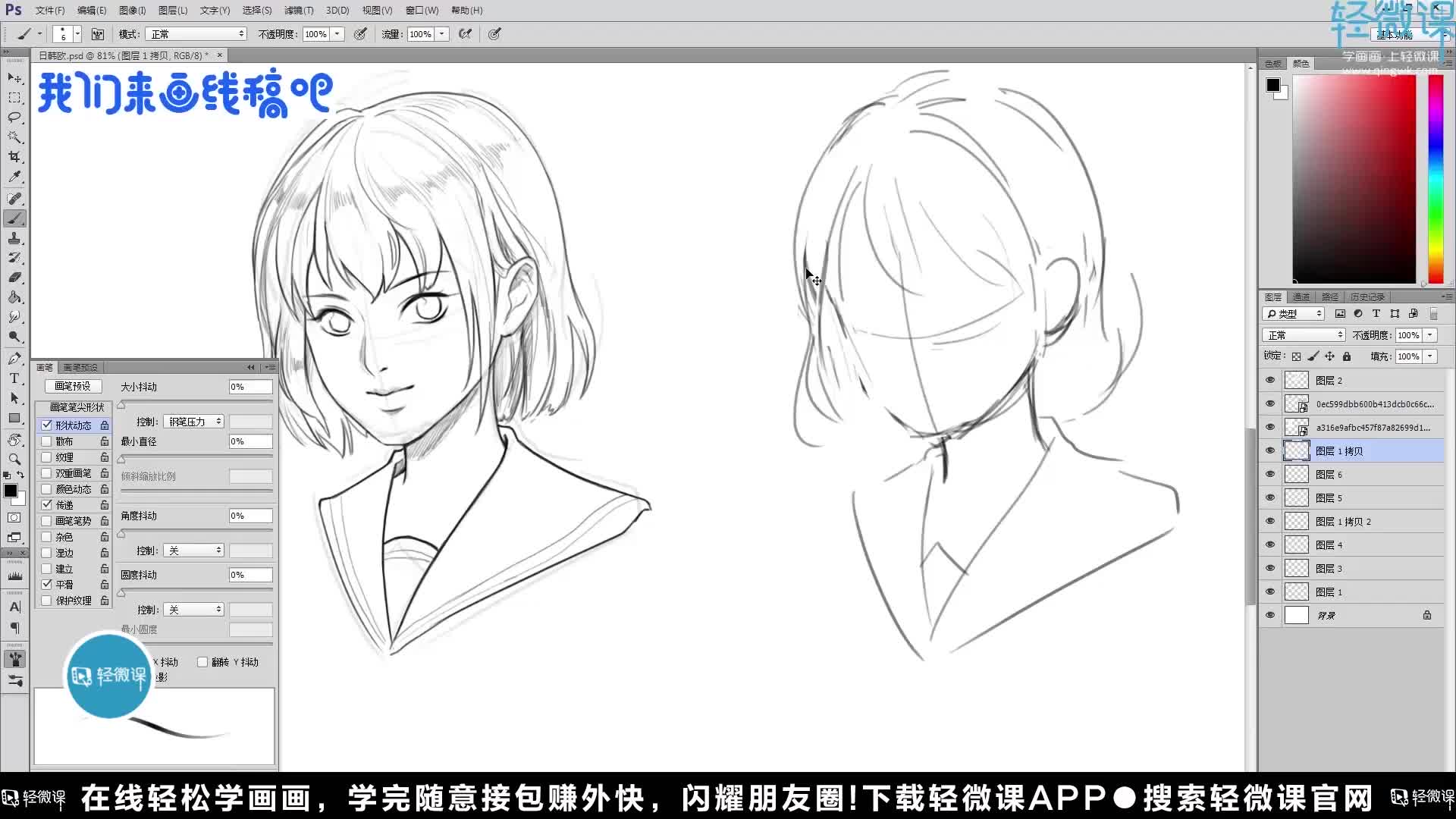The image size is (1456, 819).
Task: Switch to the Eraser tool
Action: (x=15, y=278)
